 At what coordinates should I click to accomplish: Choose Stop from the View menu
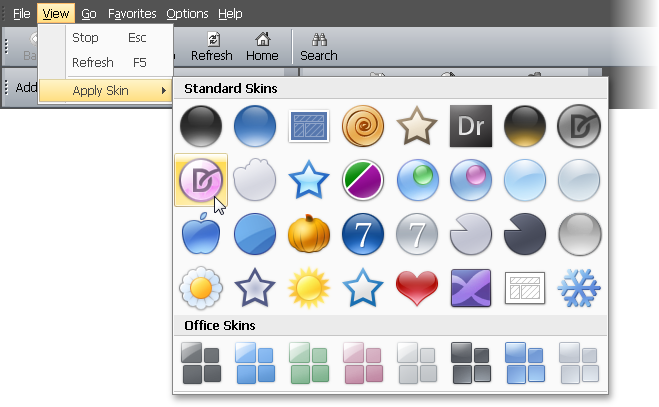pos(106,38)
